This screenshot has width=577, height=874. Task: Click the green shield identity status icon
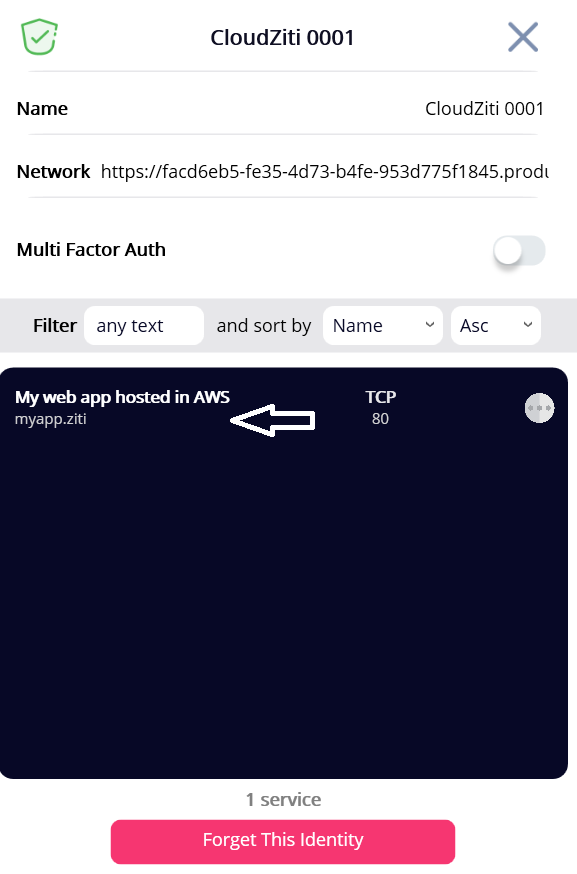[x=40, y=37]
